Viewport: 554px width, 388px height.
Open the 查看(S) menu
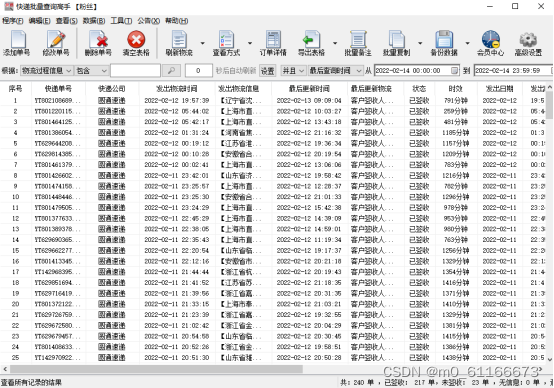[x=66, y=21]
